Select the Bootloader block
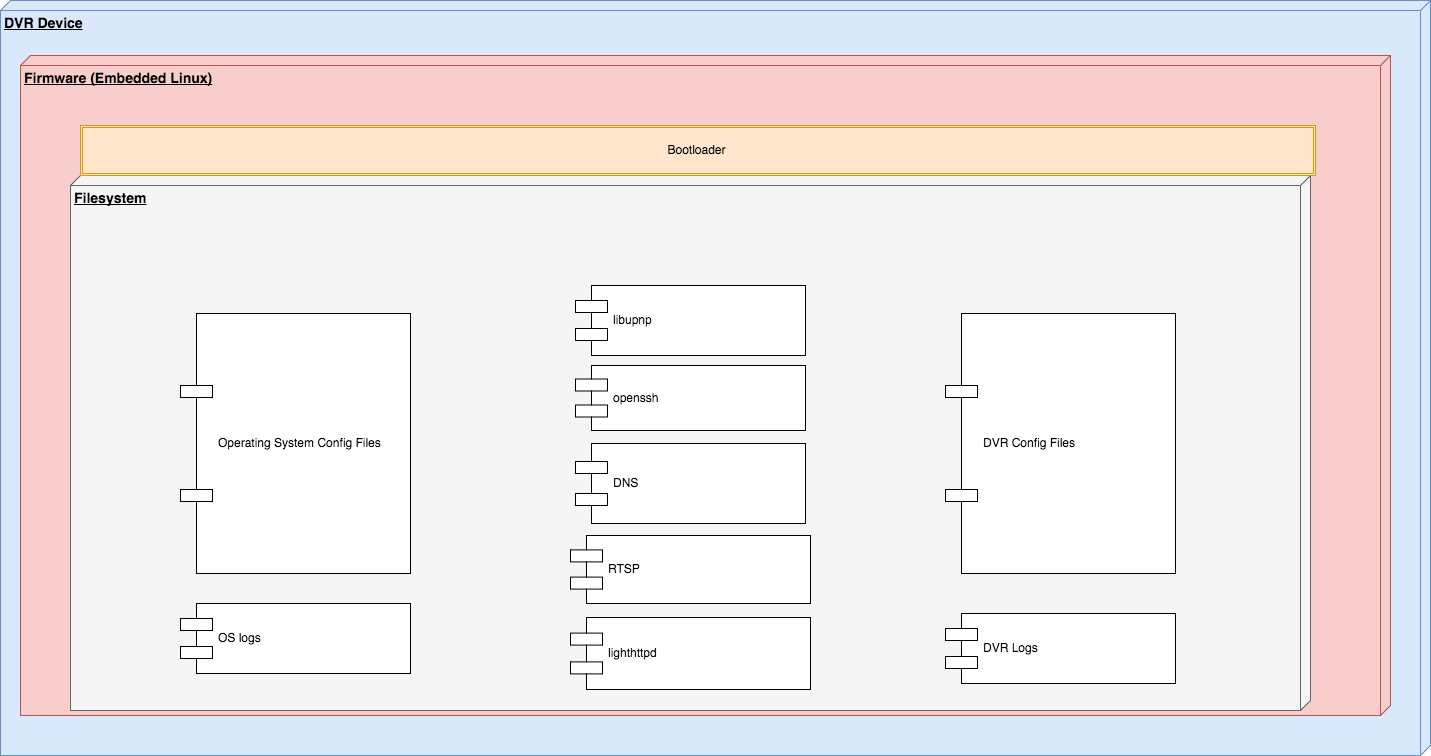The height and width of the screenshot is (756, 1431). click(697, 150)
